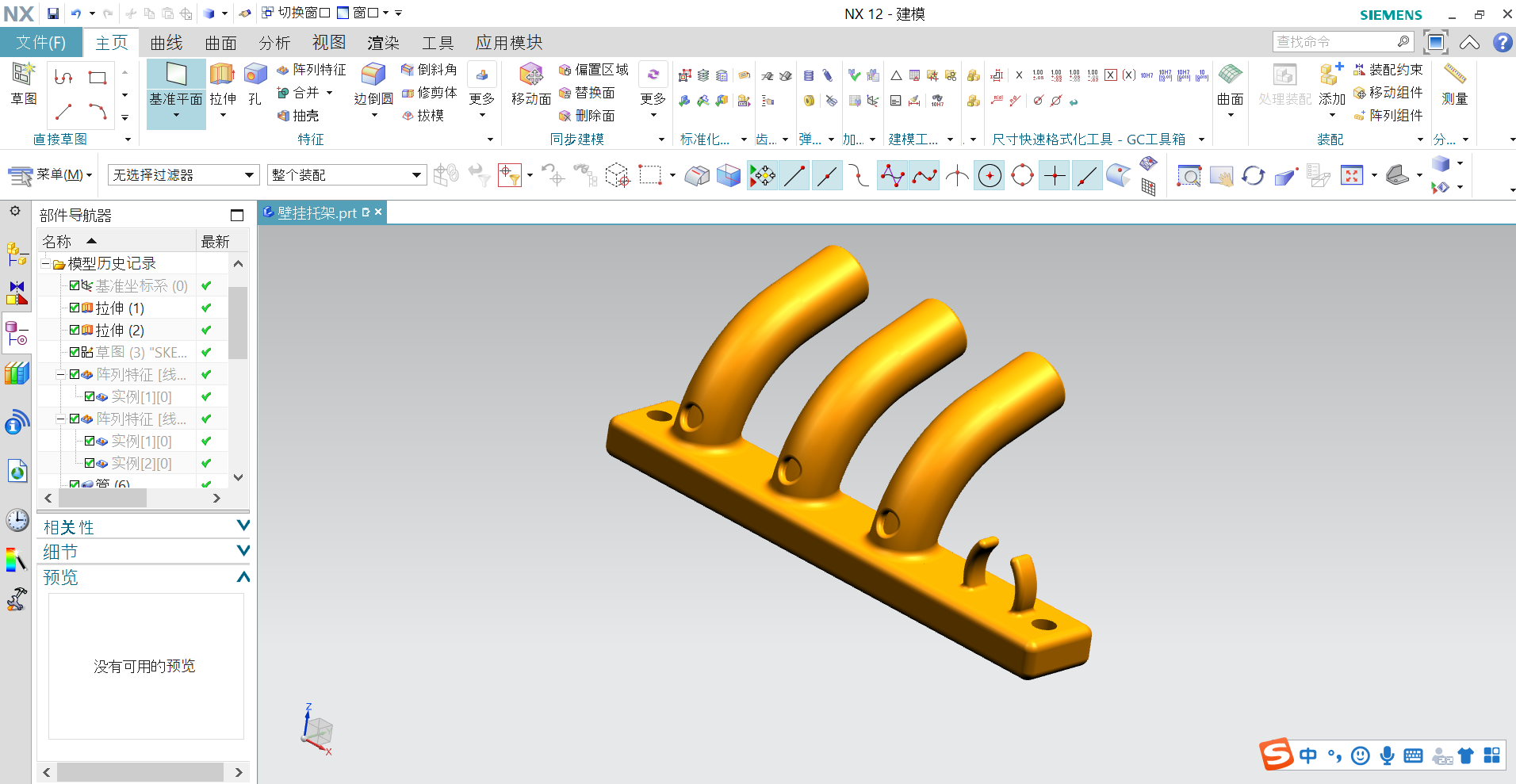Click the 拉伸 extrude tool icon
1516x784 pixels.
tap(223, 75)
